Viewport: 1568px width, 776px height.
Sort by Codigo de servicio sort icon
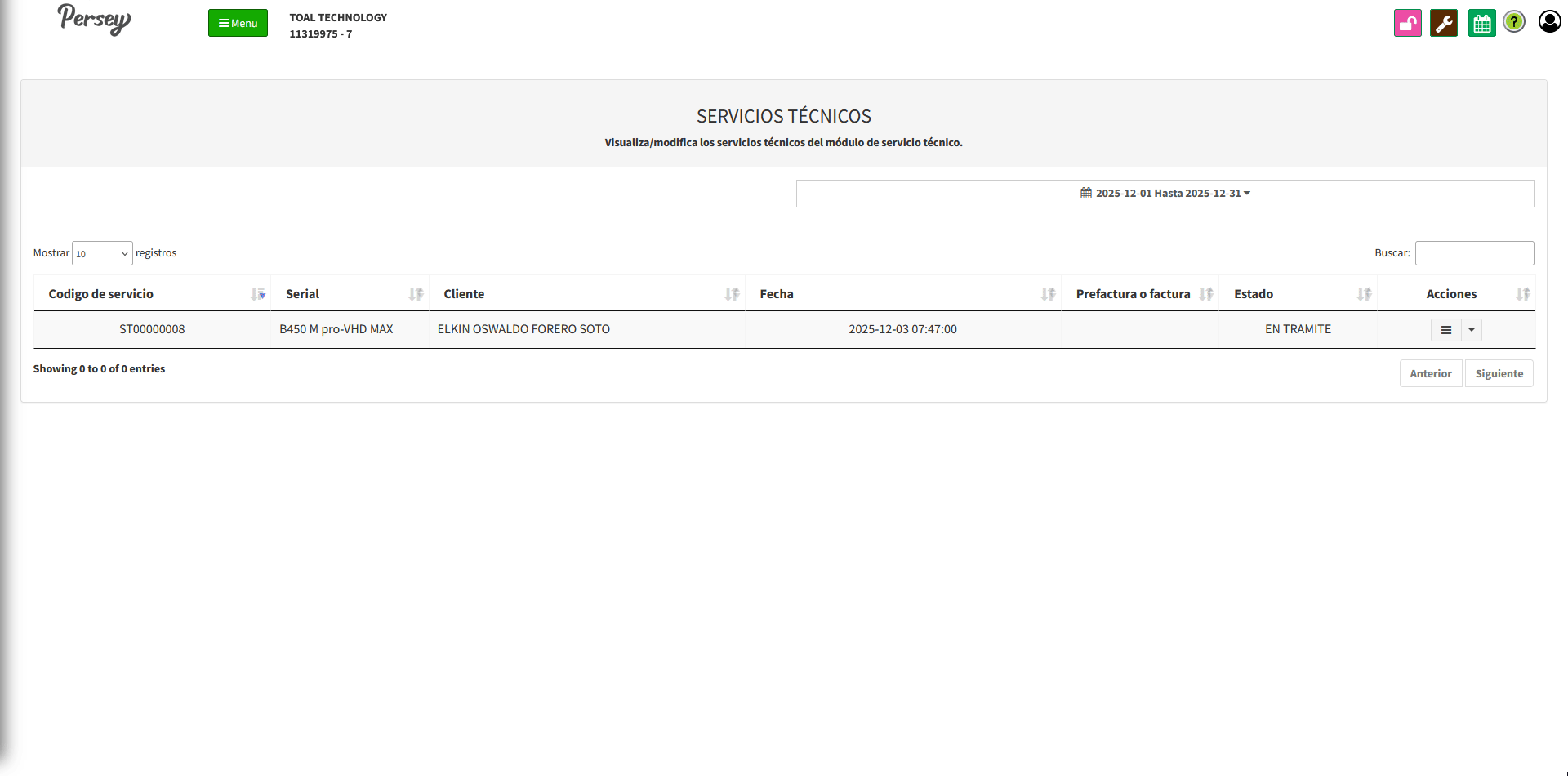(x=258, y=294)
